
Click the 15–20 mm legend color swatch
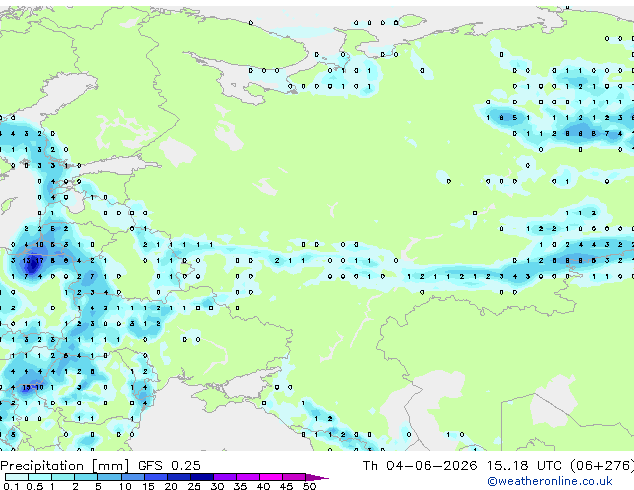pyautogui.click(x=156, y=477)
